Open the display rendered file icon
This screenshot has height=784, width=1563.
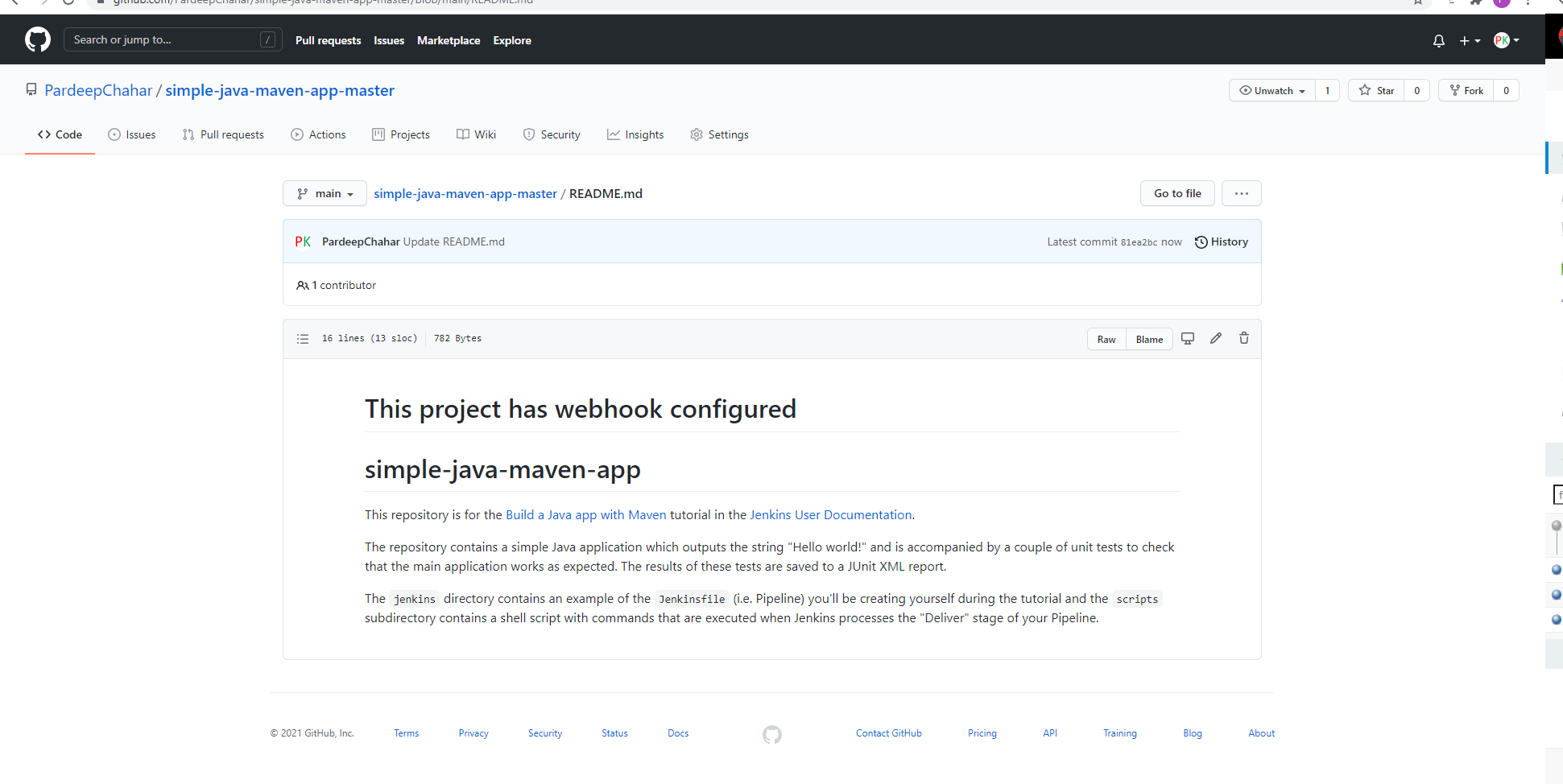coord(1188,338)
